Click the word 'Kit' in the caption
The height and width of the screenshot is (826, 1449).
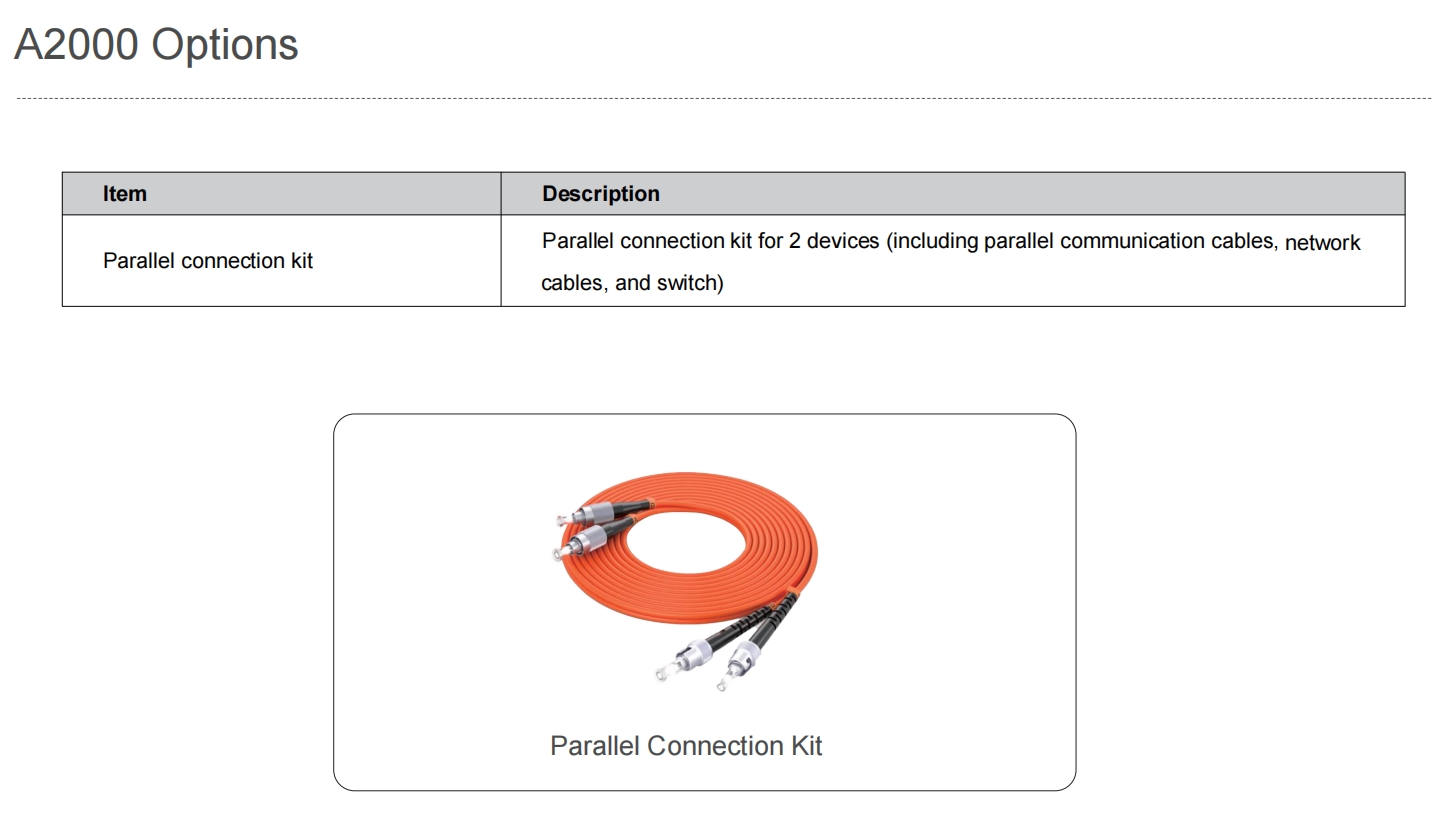[805, 746]
